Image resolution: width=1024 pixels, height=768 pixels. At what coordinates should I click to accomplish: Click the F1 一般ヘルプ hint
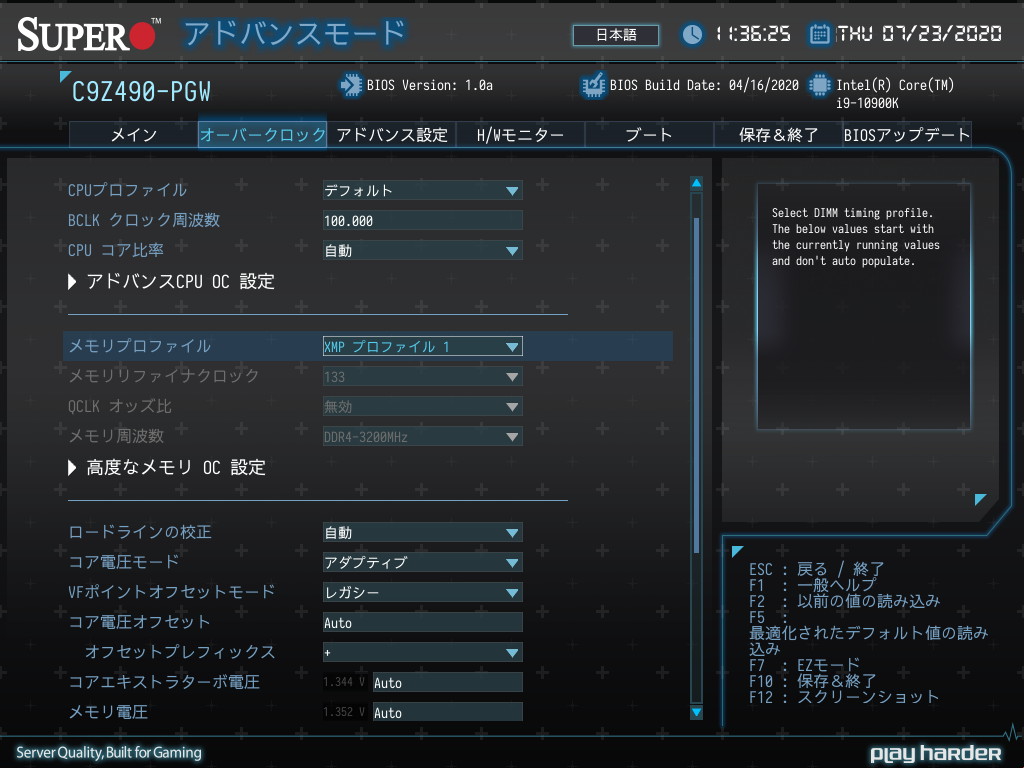point(812,584)
